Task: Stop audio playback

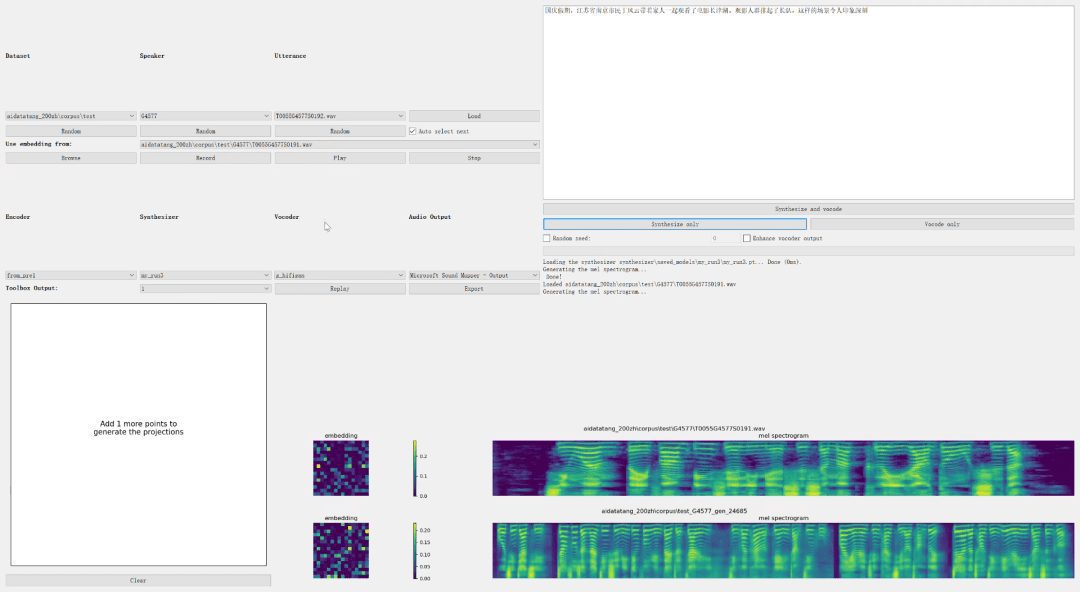Action: coord(474,158)
